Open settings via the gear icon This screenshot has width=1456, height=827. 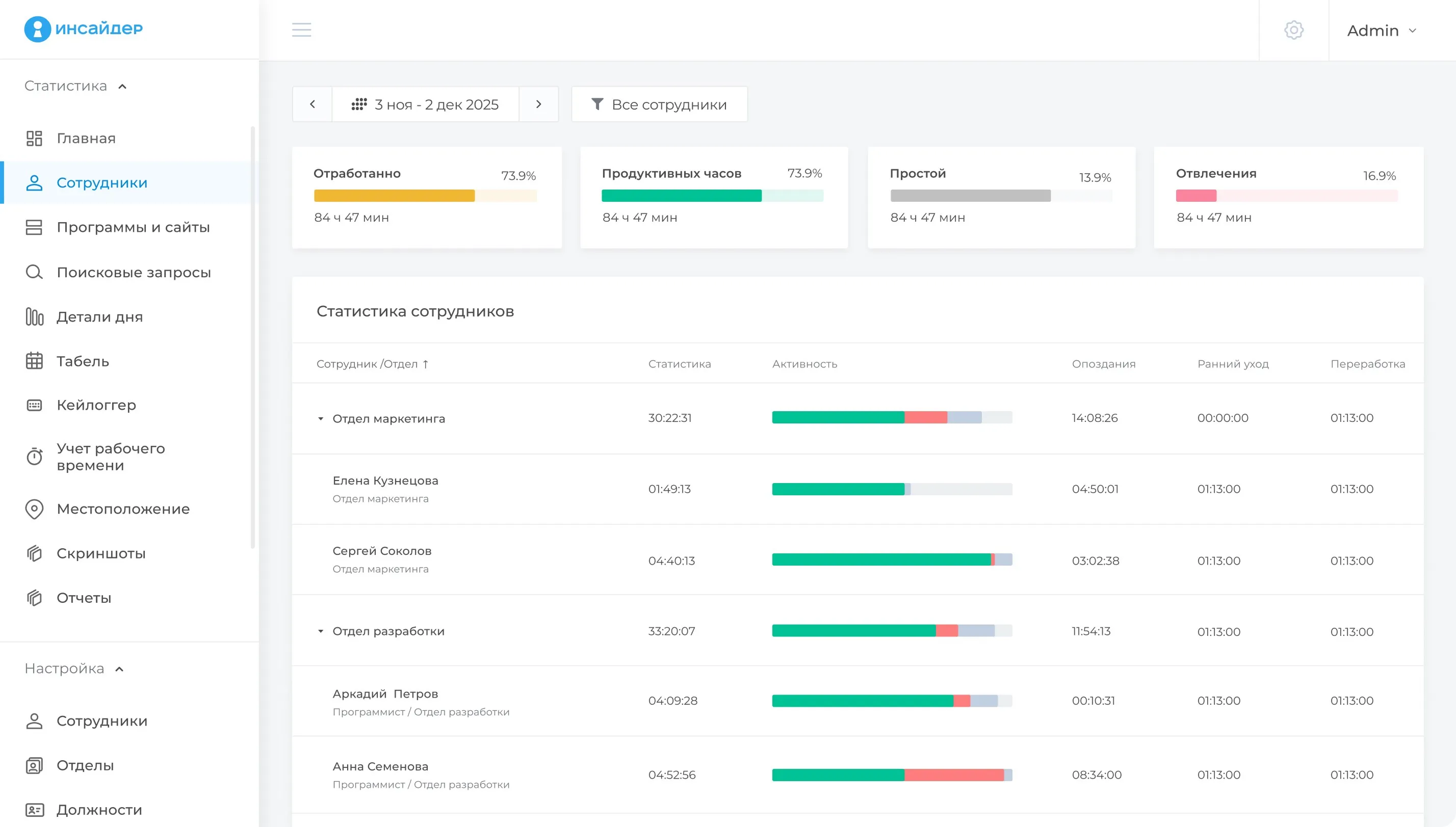(x=1293, y=30)
